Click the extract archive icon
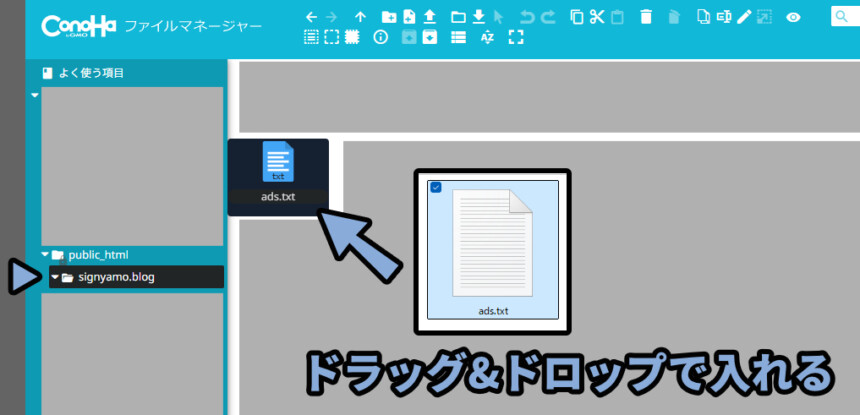860x415 pixels. pos(409,37)
